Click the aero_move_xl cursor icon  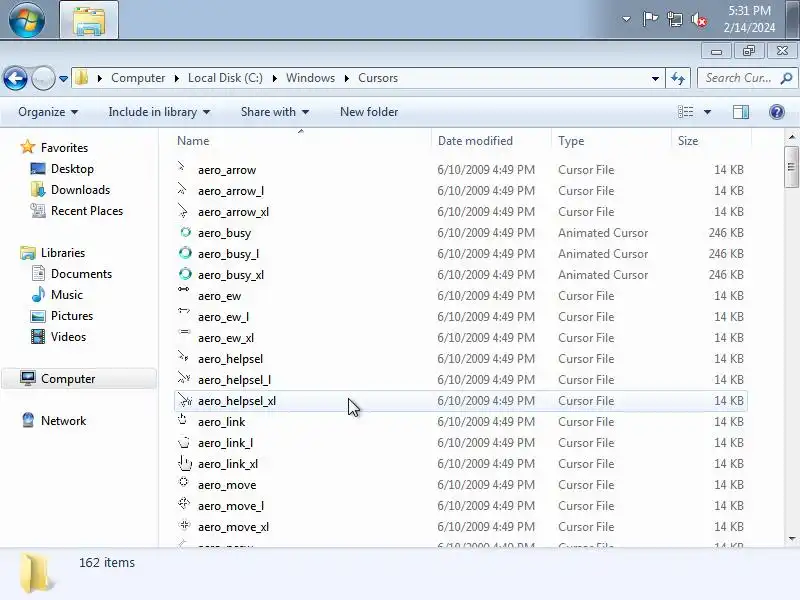tap(185, 524)
